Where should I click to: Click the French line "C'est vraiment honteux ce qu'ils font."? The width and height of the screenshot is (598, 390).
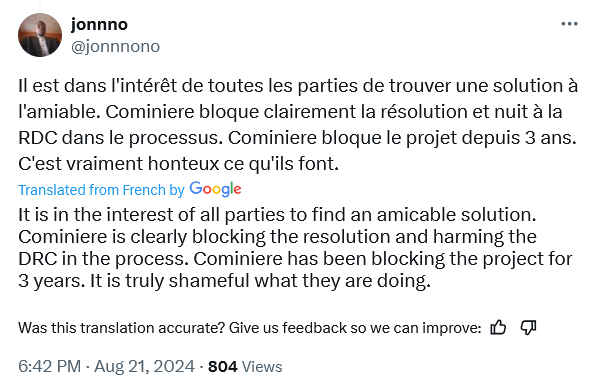coord(178,164)
